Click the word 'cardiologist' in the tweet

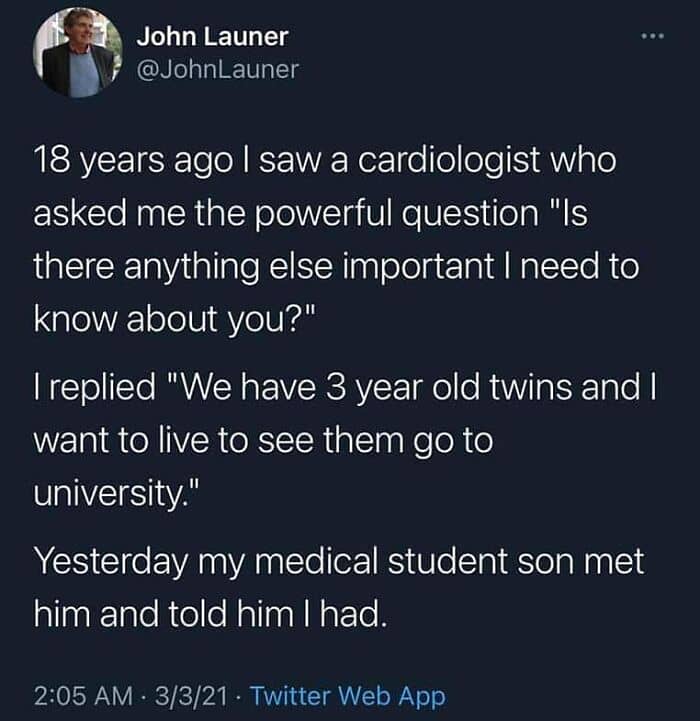(x=448, y=160)
